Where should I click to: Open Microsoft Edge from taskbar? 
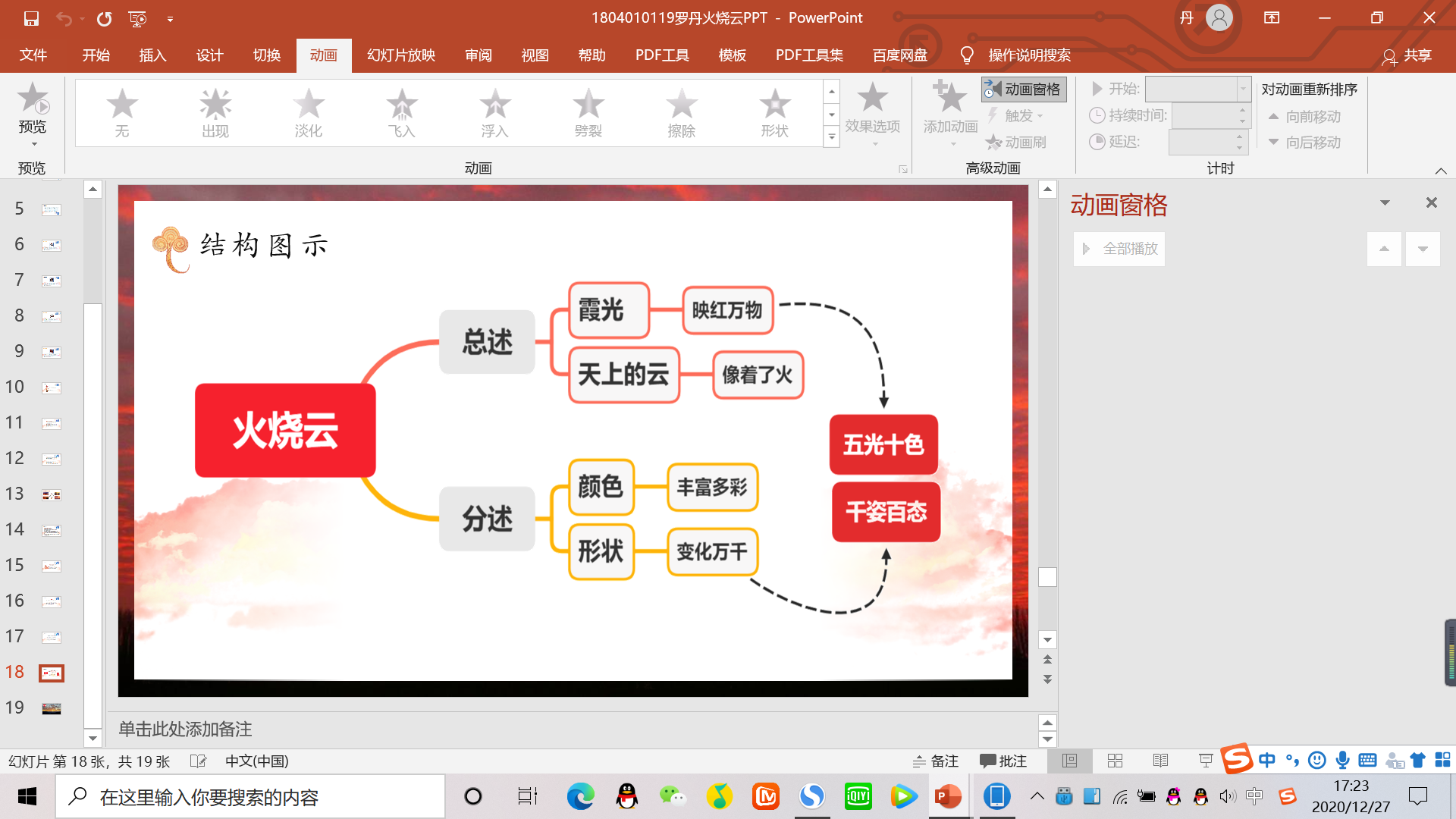580,796
